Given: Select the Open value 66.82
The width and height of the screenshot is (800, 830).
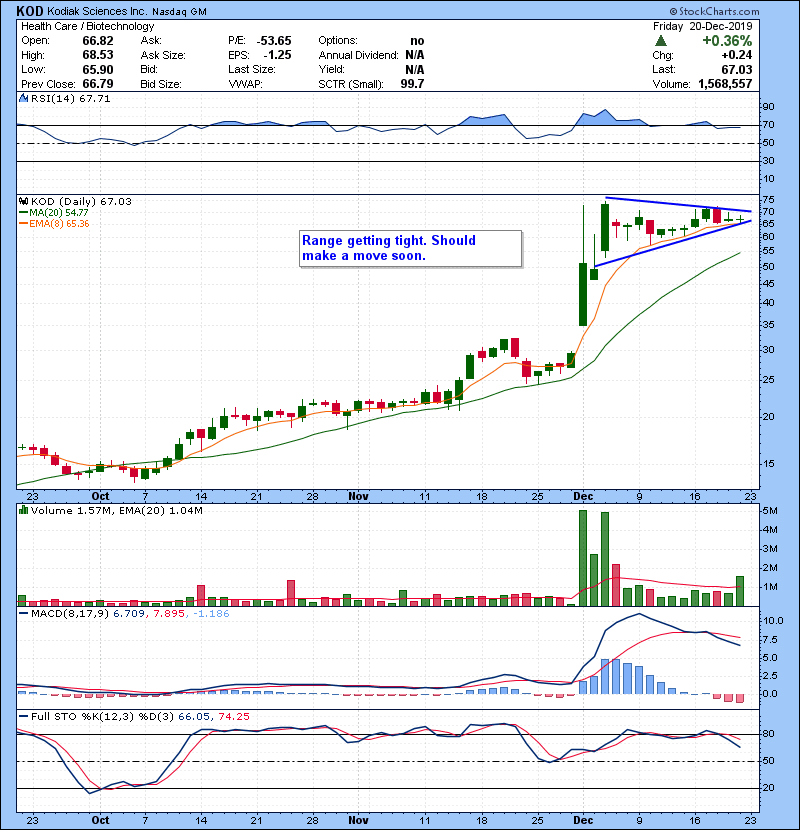Looking at the screenshot, I should [98, 41].
